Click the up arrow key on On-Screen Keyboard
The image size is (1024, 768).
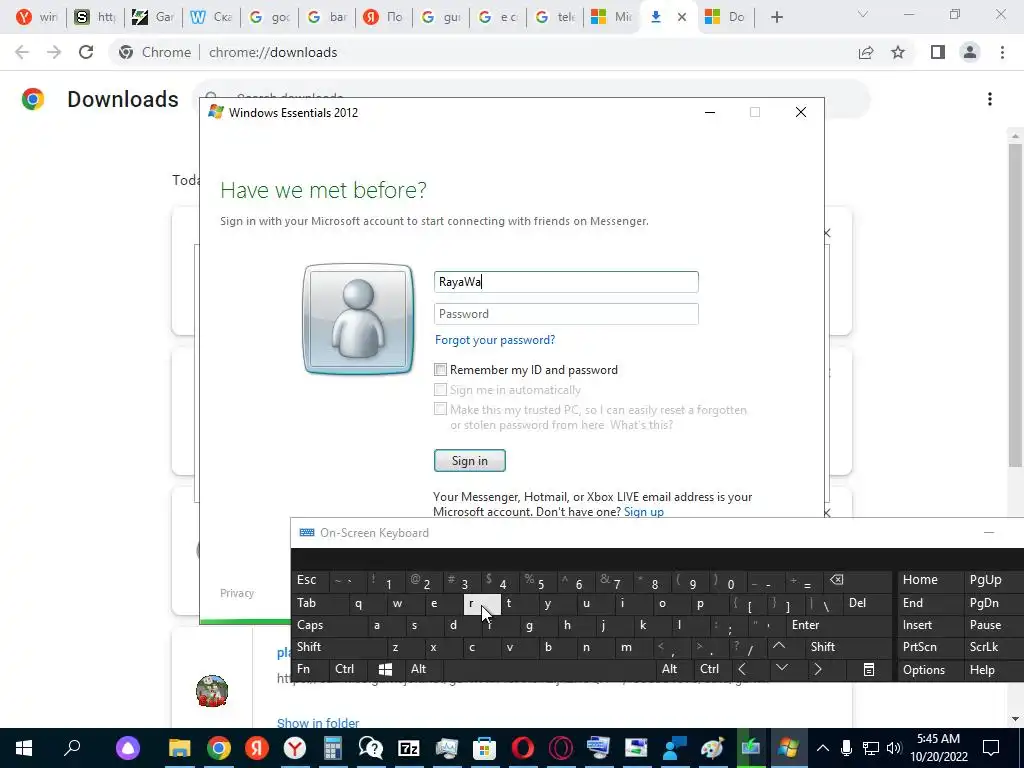click(x=778, y=646)
